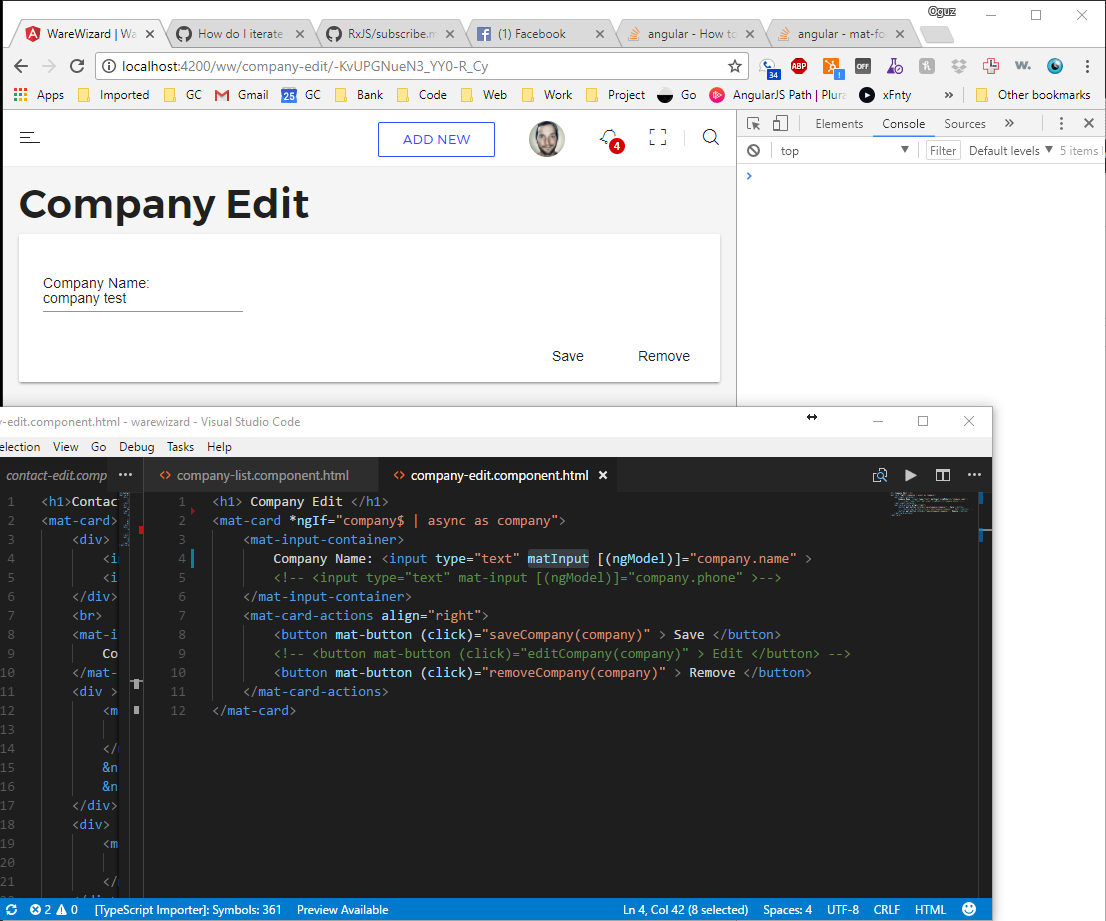Toggle the DevTools device toolbar

[780, 124]
